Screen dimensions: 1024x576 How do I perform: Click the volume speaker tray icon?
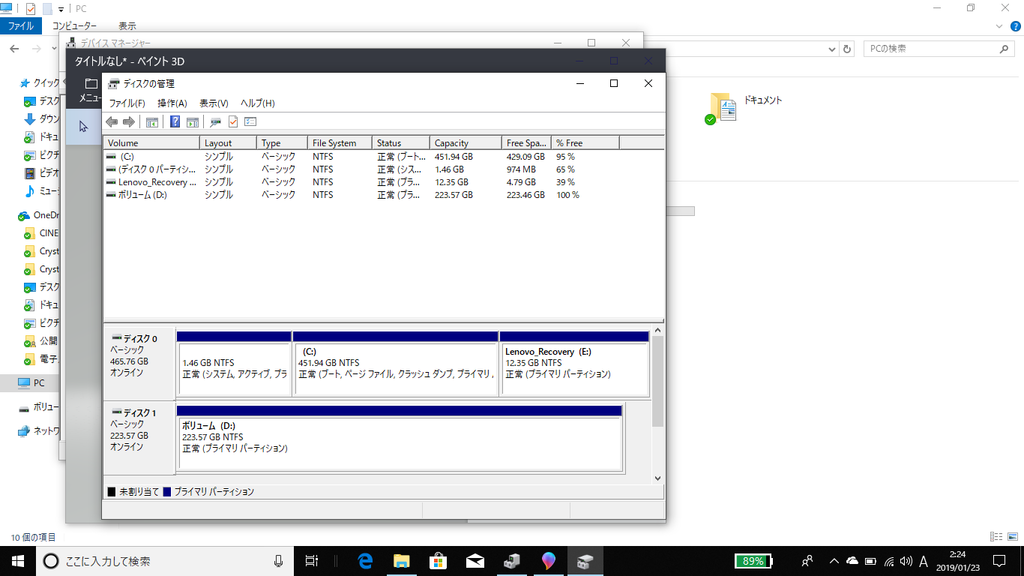coord(906,561)
